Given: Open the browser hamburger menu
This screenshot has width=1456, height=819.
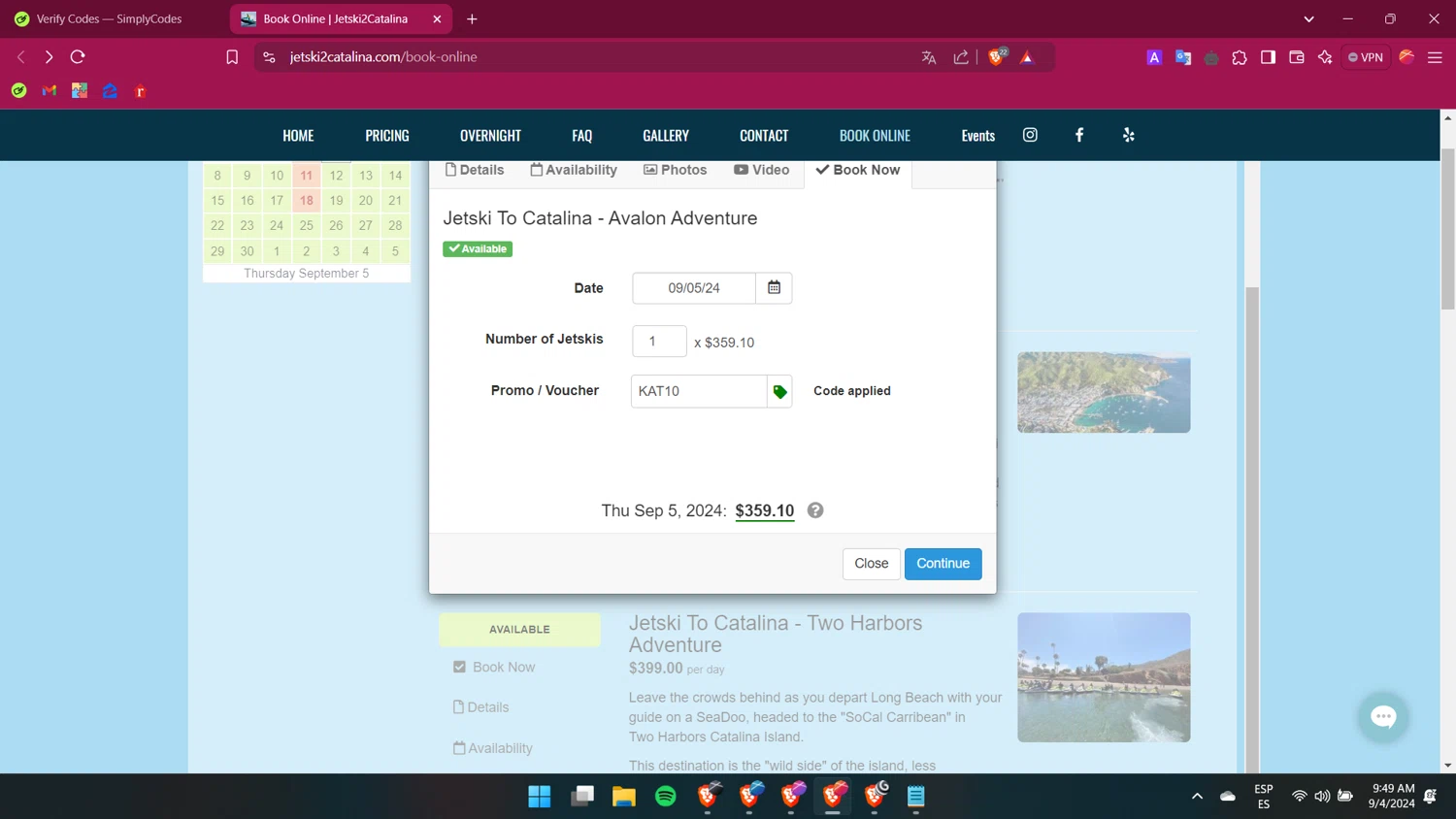Looking at the screenshot, I should [1435, 57].
